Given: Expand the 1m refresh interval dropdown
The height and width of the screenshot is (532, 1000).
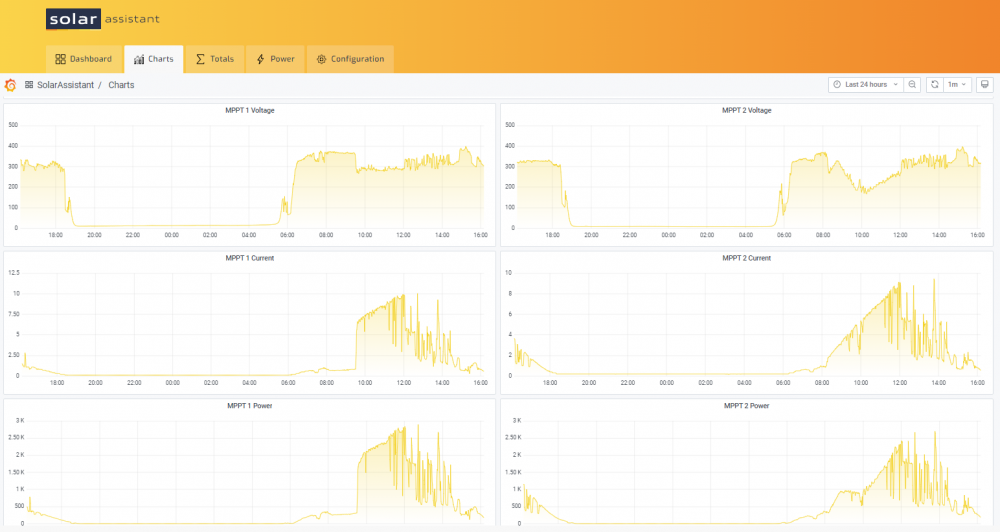Looking at the screenshot, I should tap(957, 85).
